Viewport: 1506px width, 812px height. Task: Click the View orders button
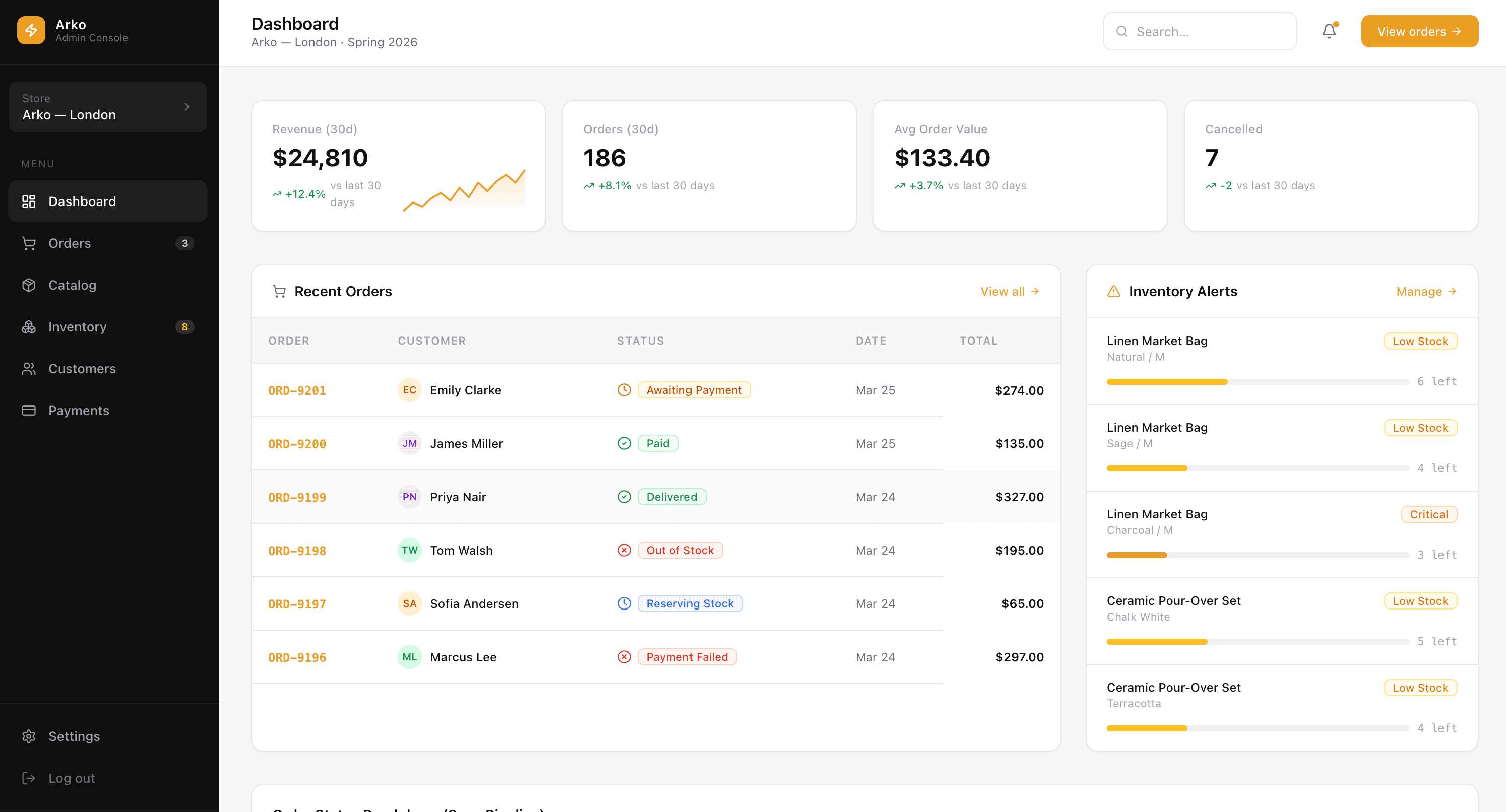click(x=1419, y=31)
